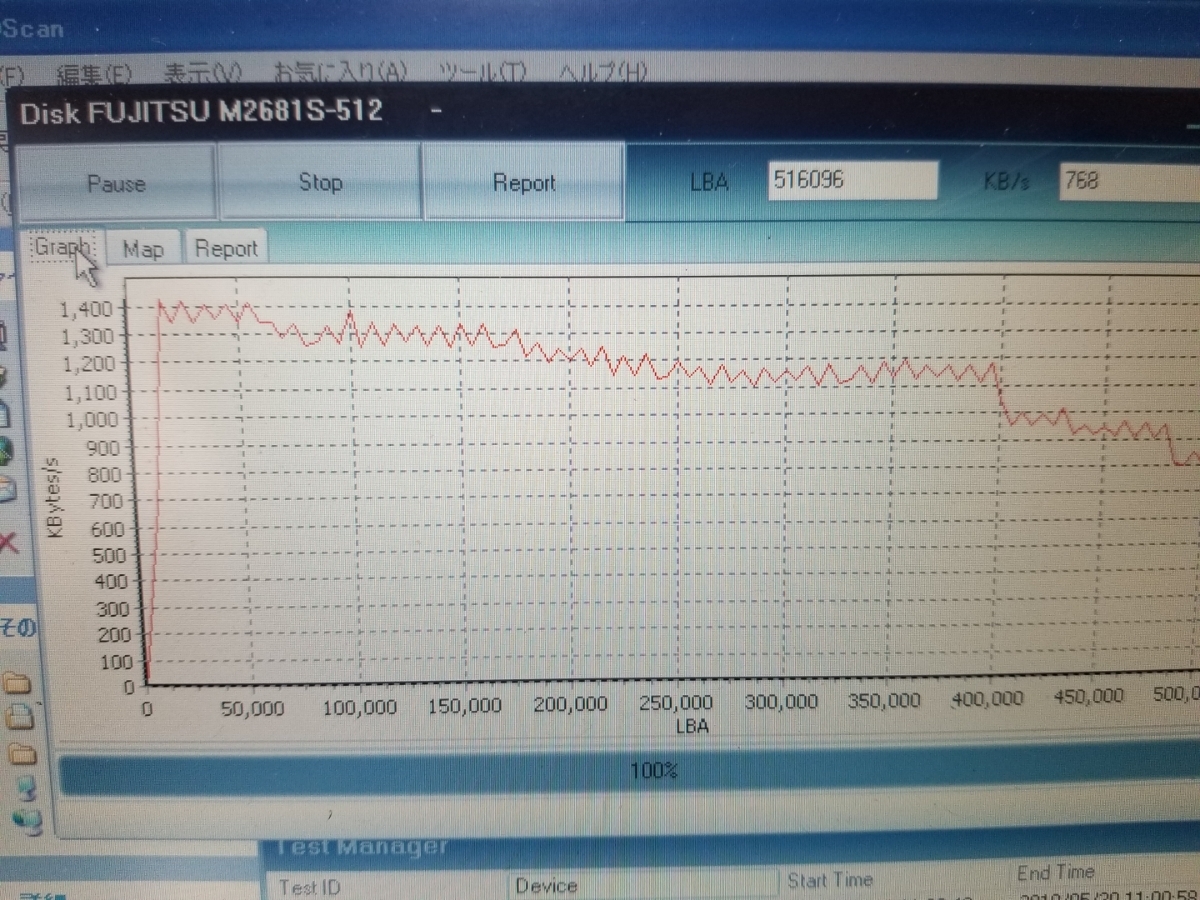1200x900 pixels.
Task: Click the LBA value field showing 516096
Action: click(853, 181)
